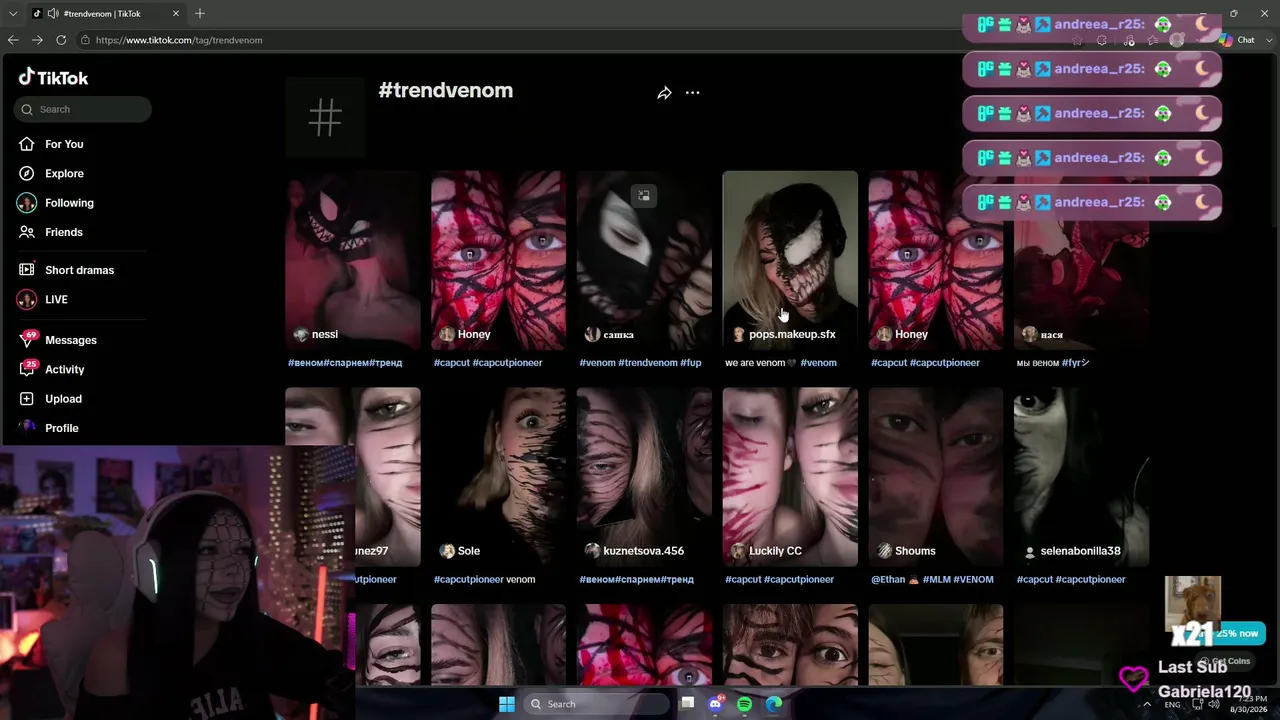Screen dimensions: 1280x720
Task: Open the taskbar clock and date
Action: point(1248,704)
